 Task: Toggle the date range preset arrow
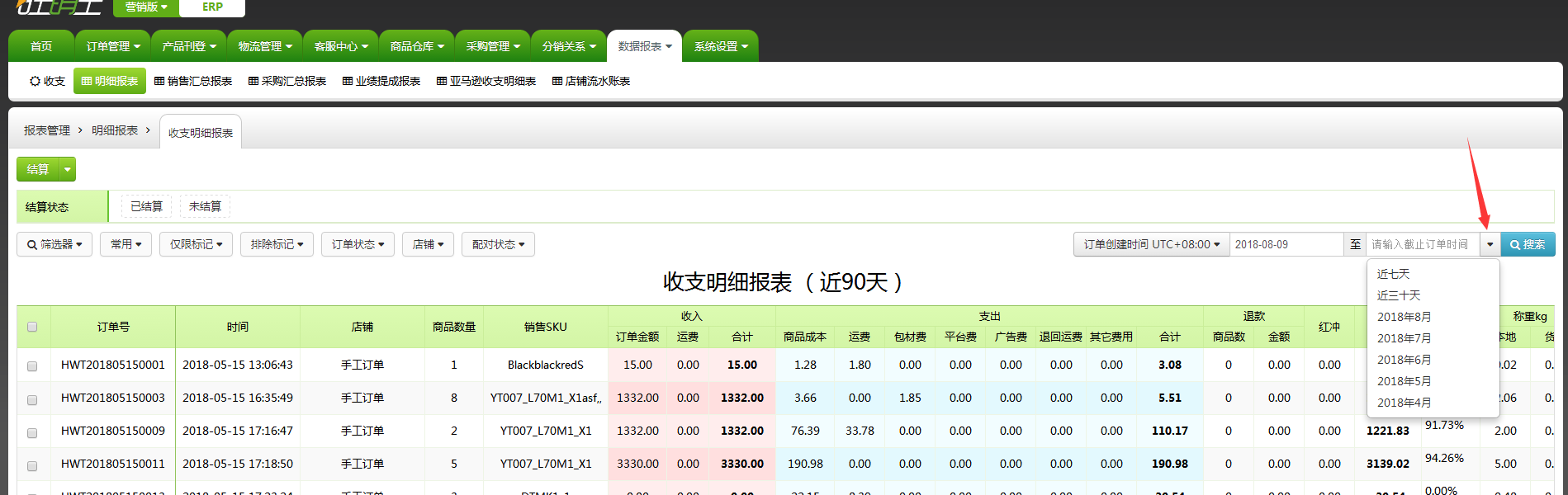pos(1490,244)
